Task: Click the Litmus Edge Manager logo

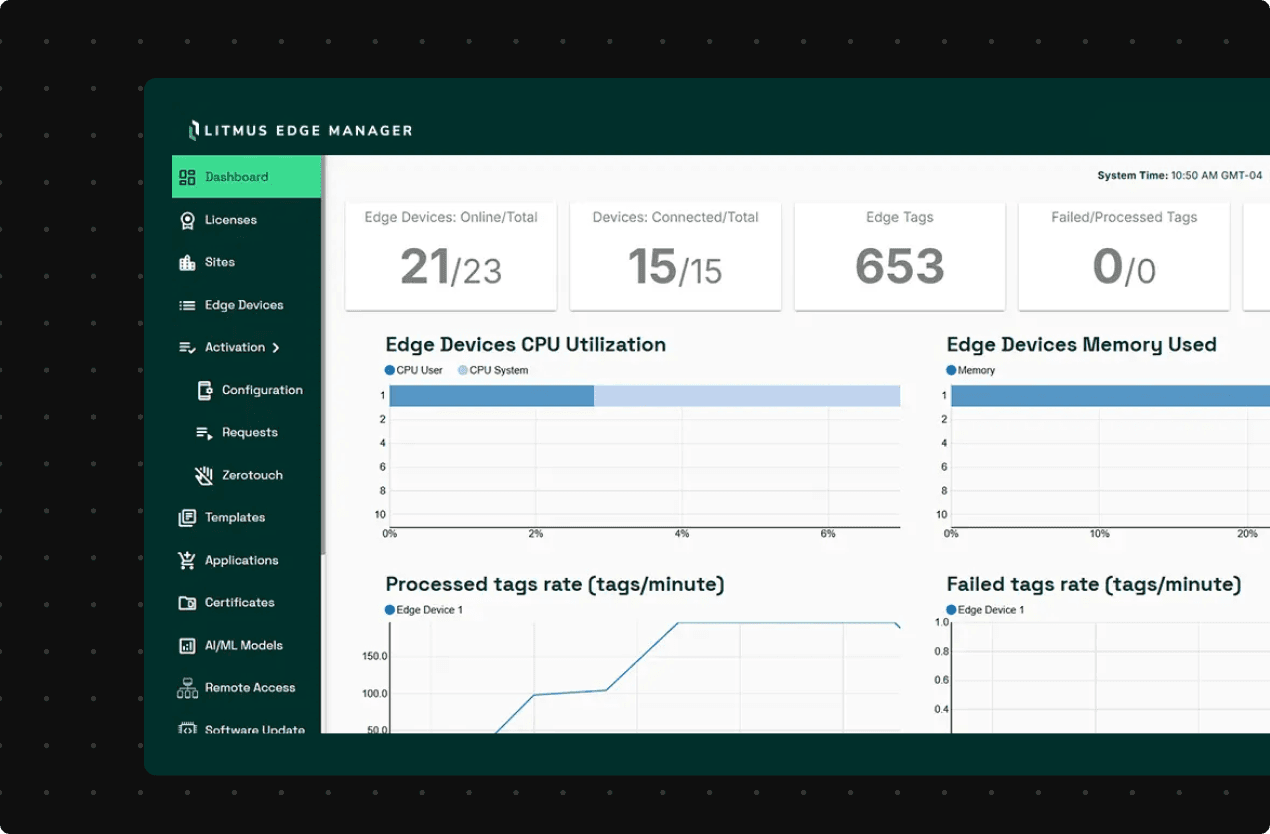Action: click(x=300, y=130)
